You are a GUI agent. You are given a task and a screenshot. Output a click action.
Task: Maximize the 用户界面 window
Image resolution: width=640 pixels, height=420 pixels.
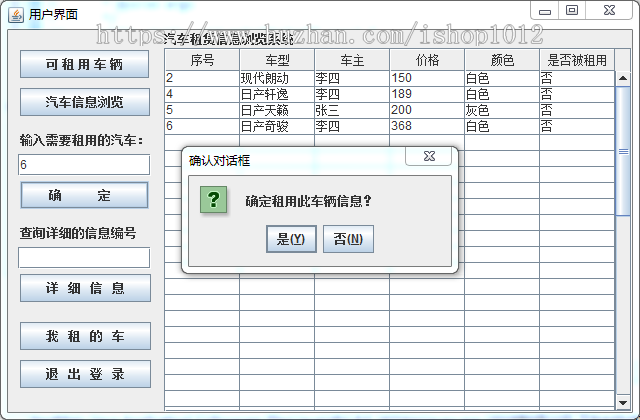tap(572, 10)
